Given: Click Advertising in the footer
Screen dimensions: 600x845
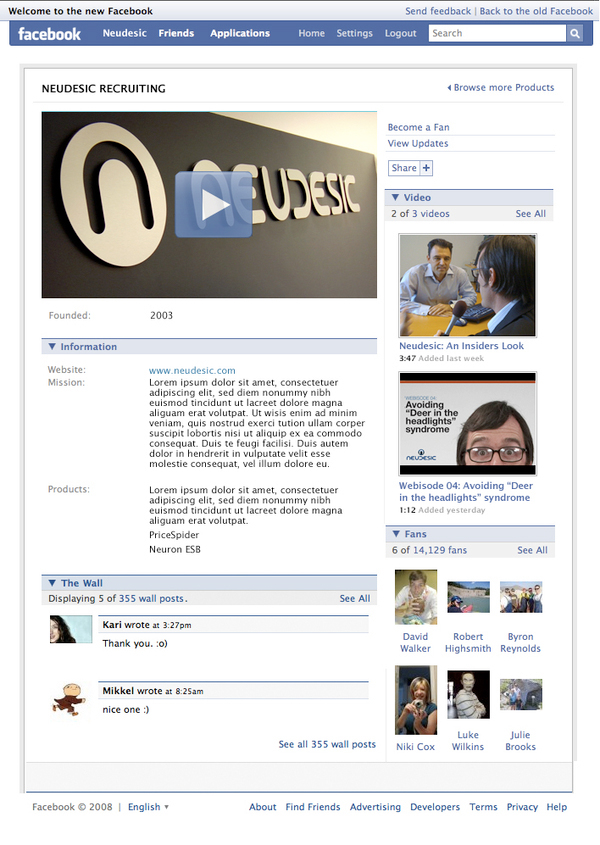Looking at the screenshot, I should pyautogui.click(x=375, y=807).
